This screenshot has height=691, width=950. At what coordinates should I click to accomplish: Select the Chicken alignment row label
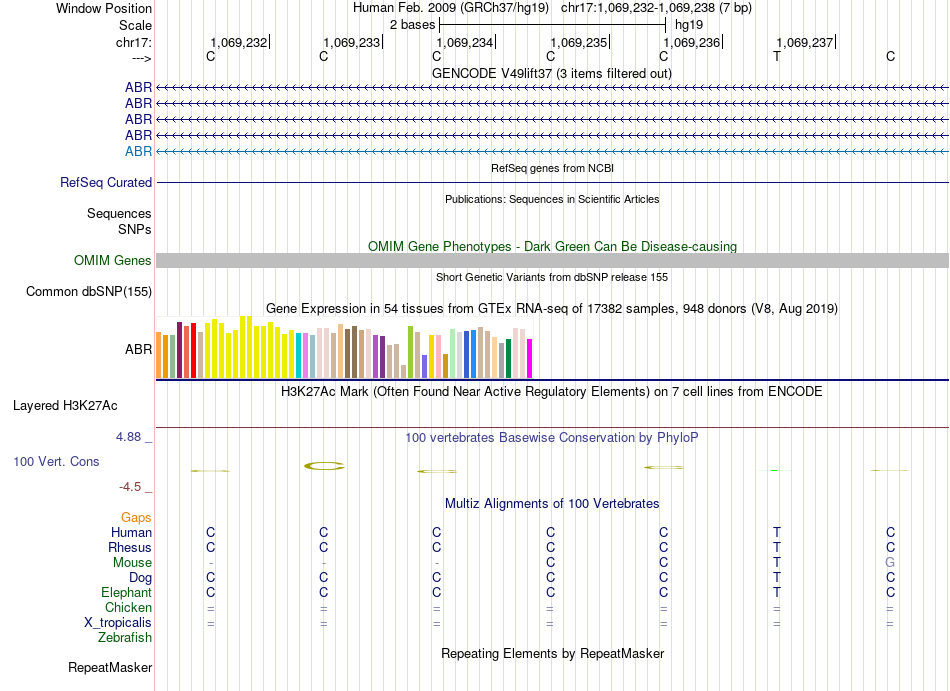pyautogui.click(x=128, y=607)
